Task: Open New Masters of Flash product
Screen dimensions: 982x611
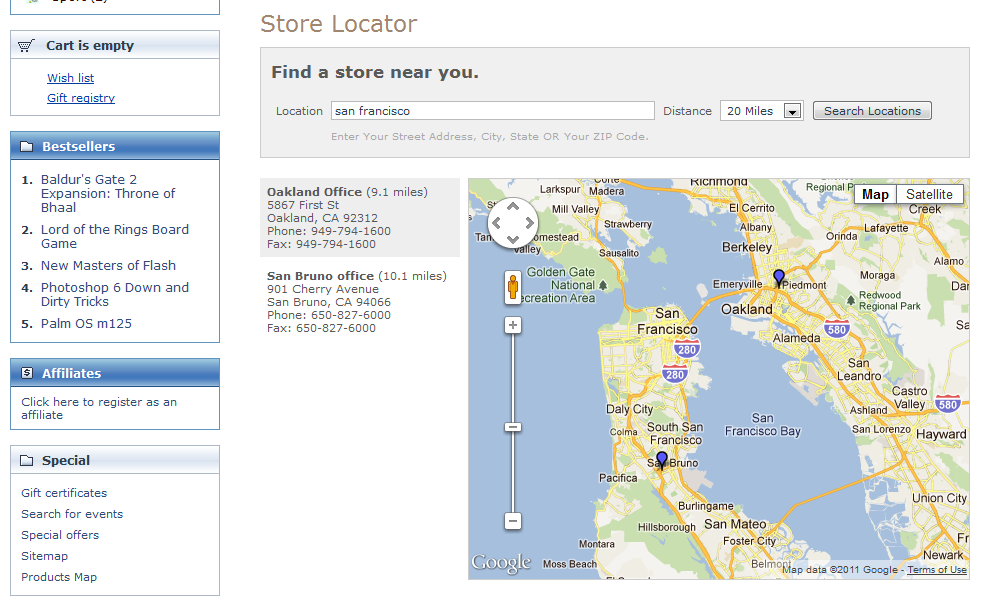Action: click(x=108, y=265)
